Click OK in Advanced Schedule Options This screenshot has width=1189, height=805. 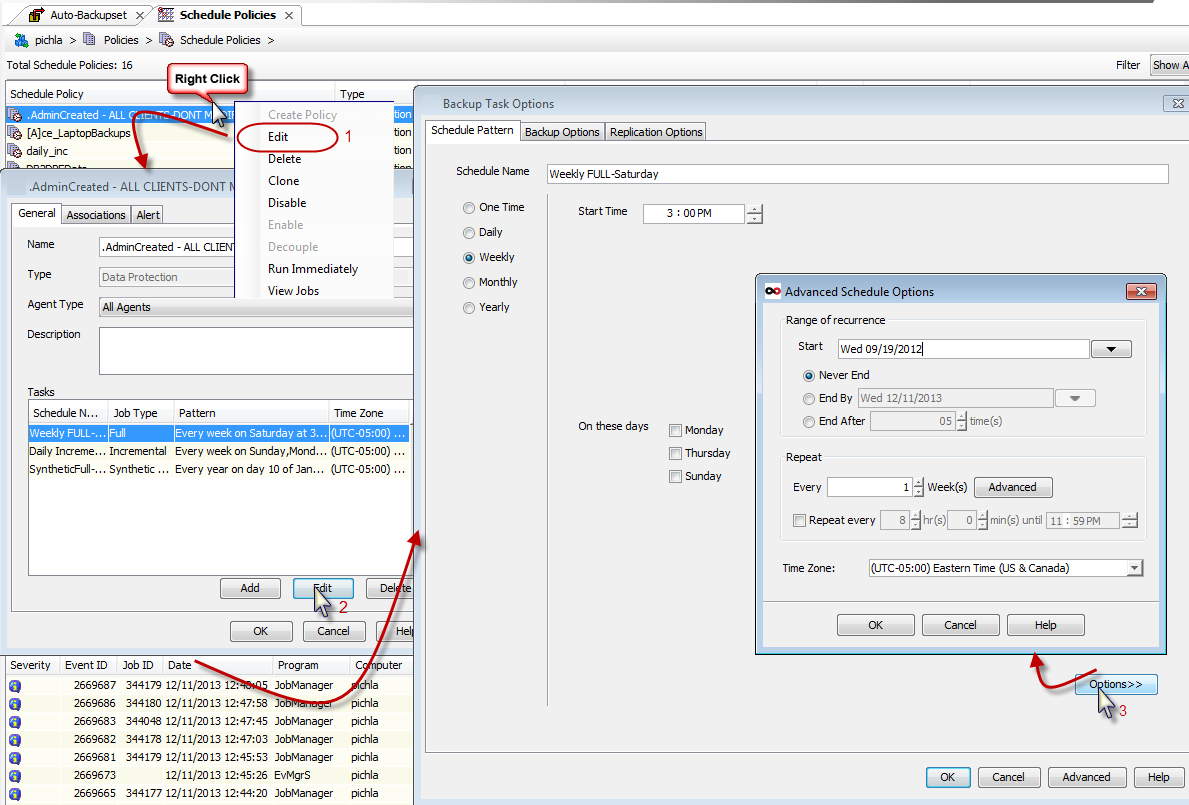click(x=875, y=625)
